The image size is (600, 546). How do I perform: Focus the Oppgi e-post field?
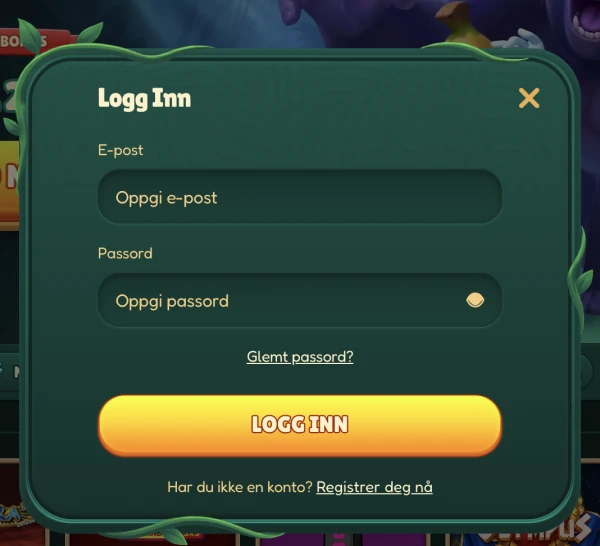click(x=300, y=197)
